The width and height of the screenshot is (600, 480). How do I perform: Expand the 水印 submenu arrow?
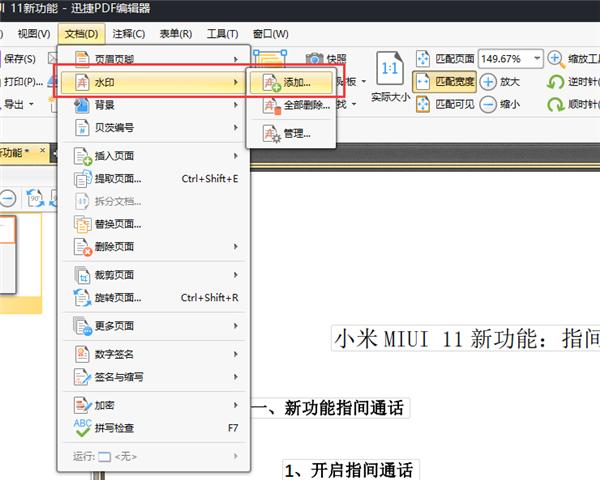[x=236, y=82]
